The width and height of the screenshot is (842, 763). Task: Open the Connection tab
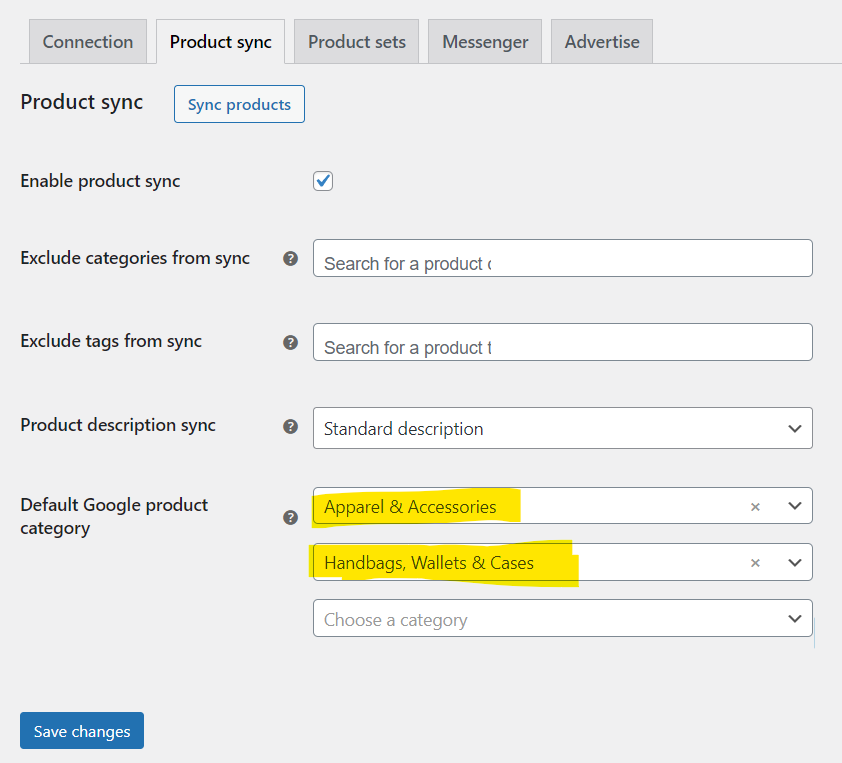(x=88, y=42)
